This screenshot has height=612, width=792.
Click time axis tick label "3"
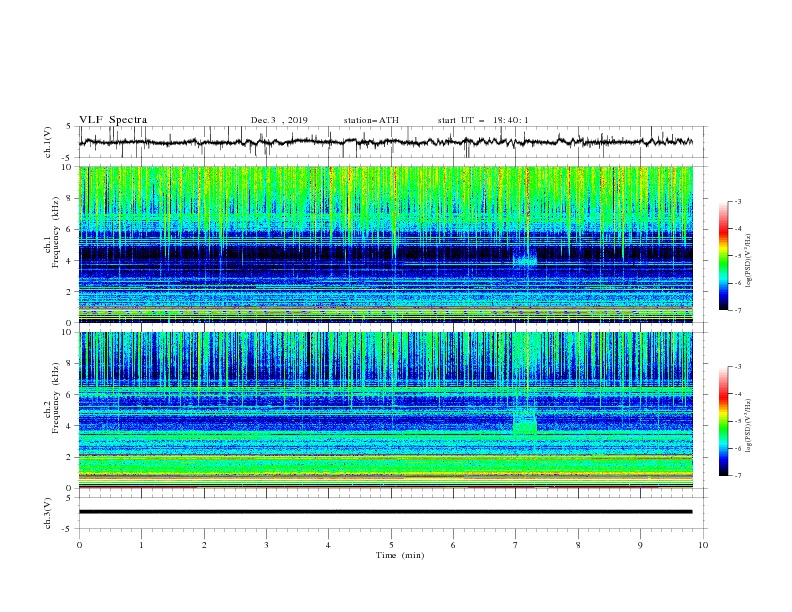pyautogui.click(x=266, y=545)
